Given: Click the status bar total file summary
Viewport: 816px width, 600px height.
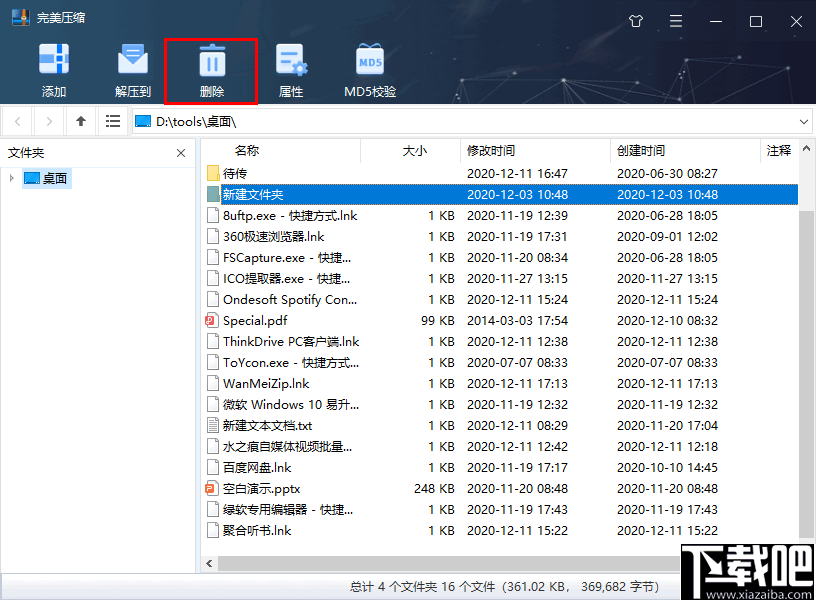Looking at the screenshot, I should click(504, 587).
